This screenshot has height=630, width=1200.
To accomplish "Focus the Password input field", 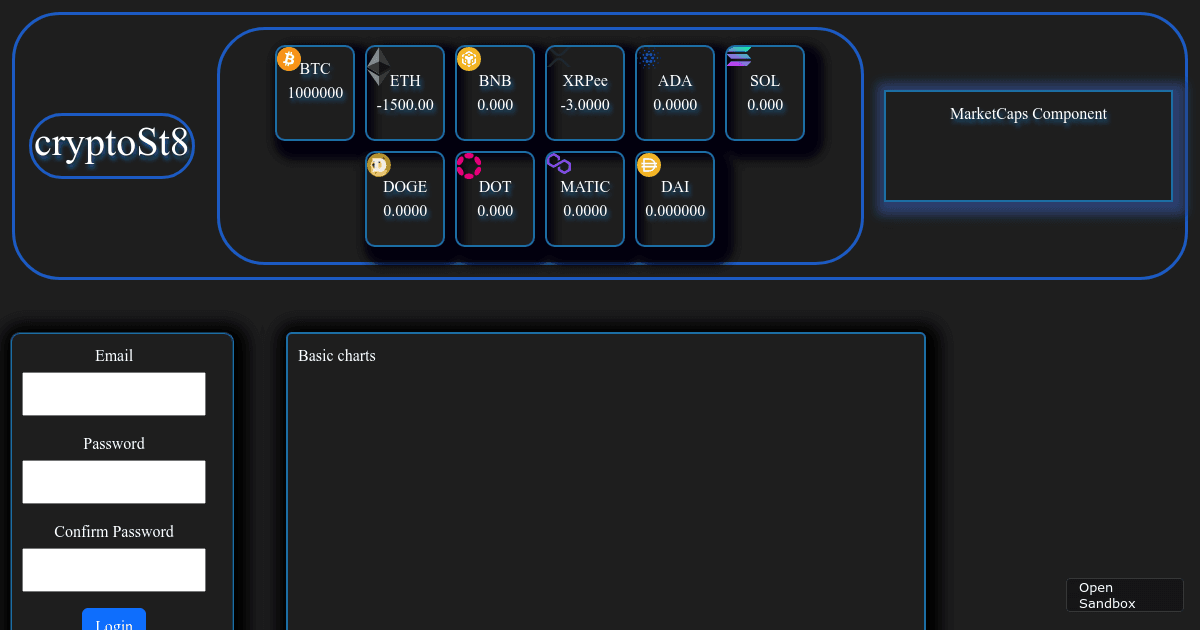I will point(114,482).
